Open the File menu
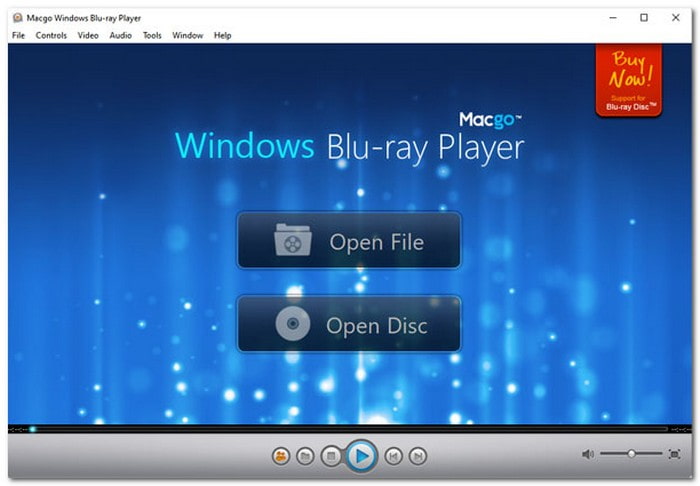700x486 pixels. pos(18,35)
